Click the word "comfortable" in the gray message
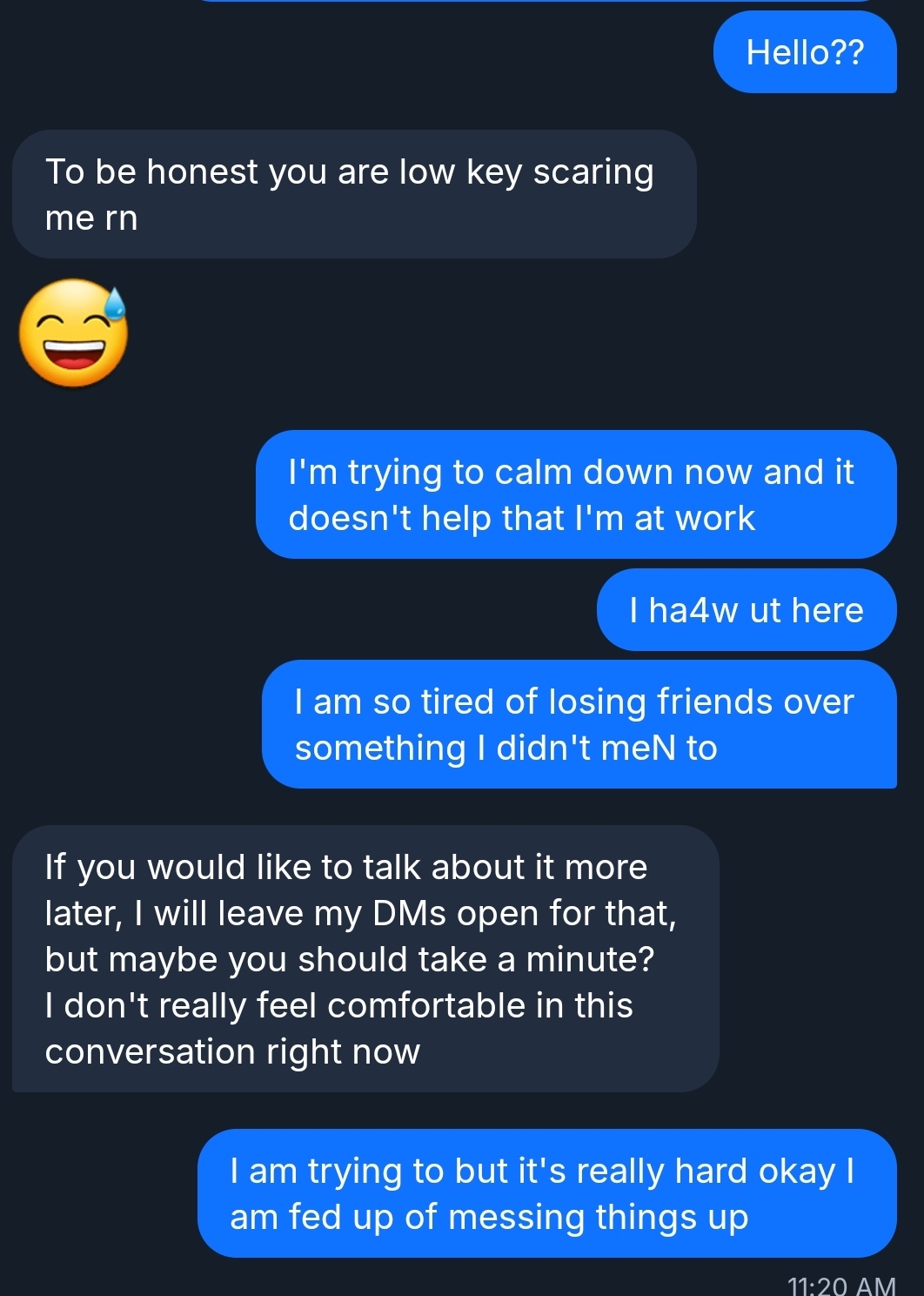Image resolution: width=924 pixels, height=1296 pixels. point(426,1005)
